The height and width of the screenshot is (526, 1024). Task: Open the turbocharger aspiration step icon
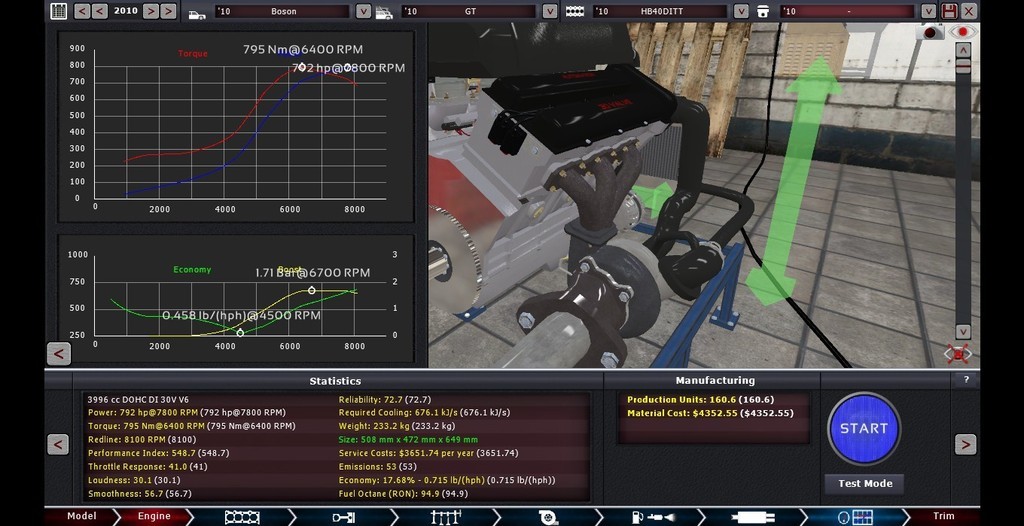(x=547, y=517)
